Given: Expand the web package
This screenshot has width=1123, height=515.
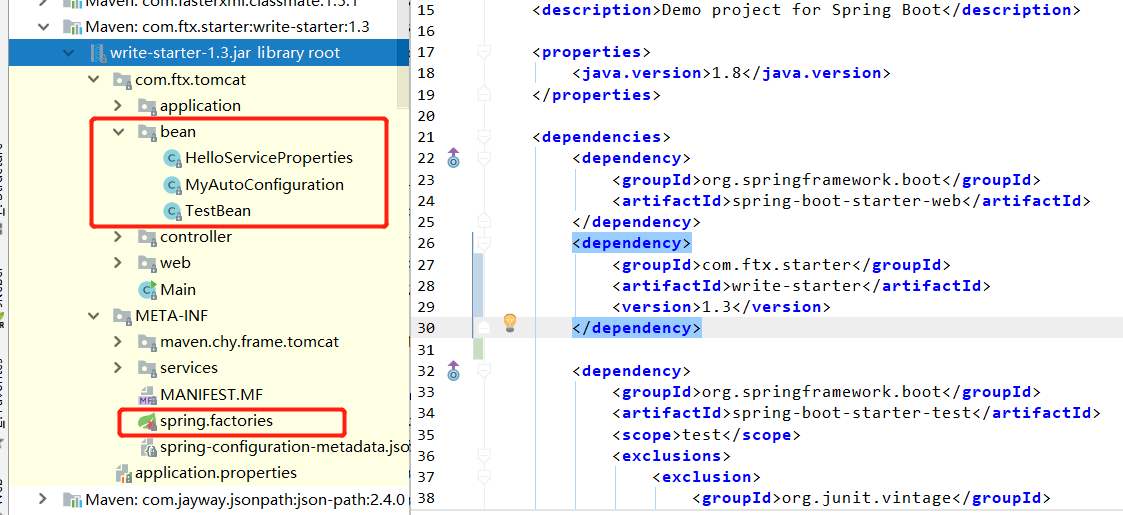Looking at the screenshot, I should pyautogui.click(x=119, y=263).
